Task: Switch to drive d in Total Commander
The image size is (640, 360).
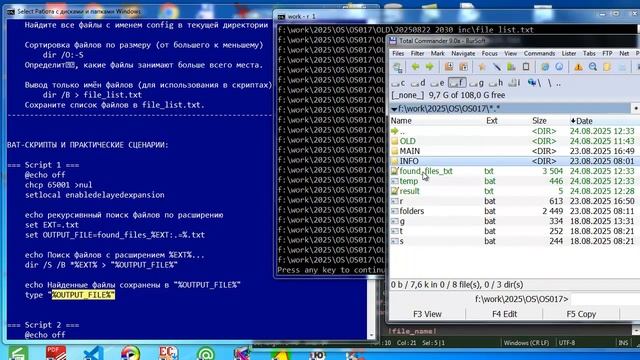Action: coord(418,83)
